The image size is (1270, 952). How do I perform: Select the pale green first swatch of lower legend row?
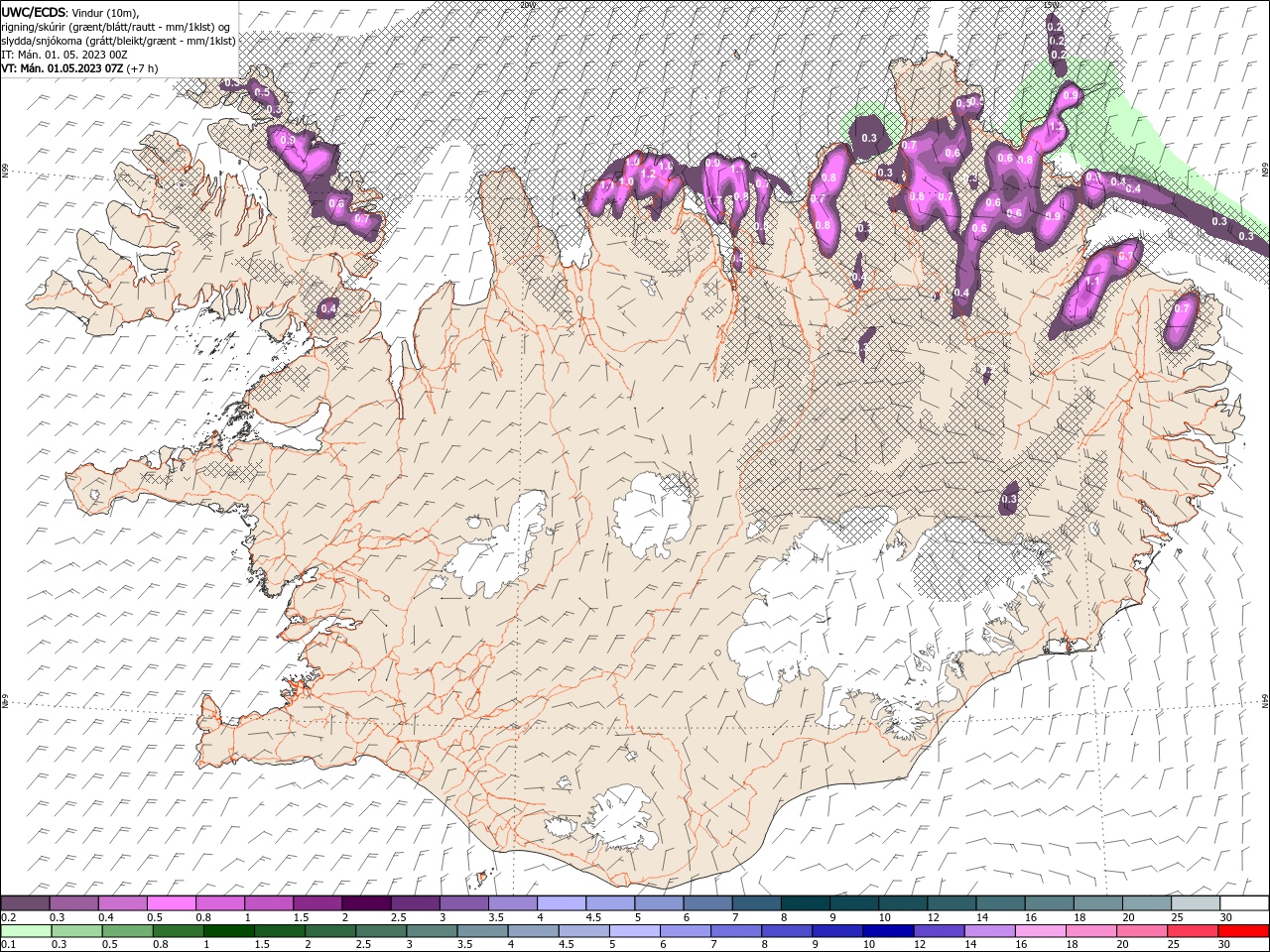coord(25,931)
